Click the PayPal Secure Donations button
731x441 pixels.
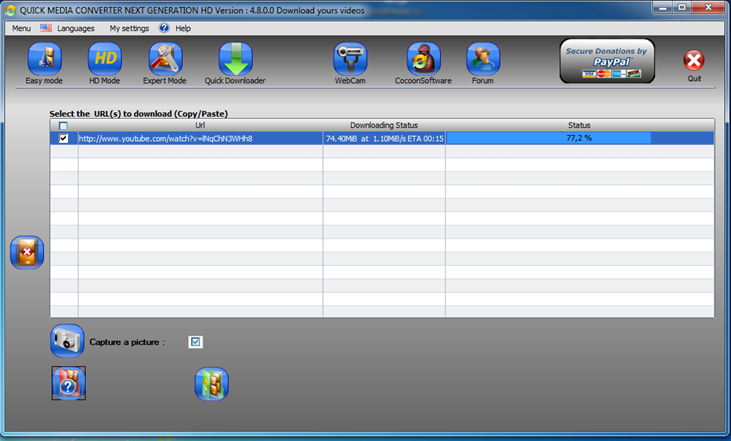pyautogui.click(x=607, y=61)
